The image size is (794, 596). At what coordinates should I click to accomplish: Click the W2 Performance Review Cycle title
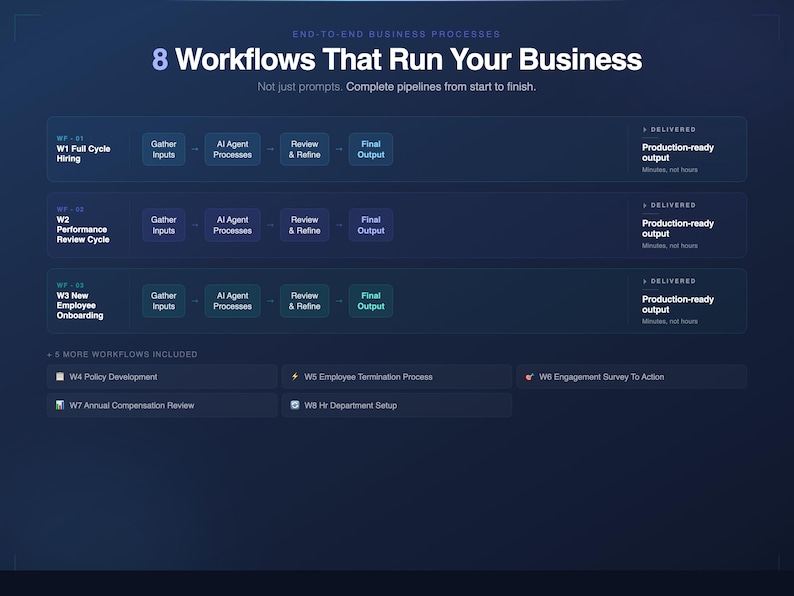pyautogui.click(x=83, y=229)
